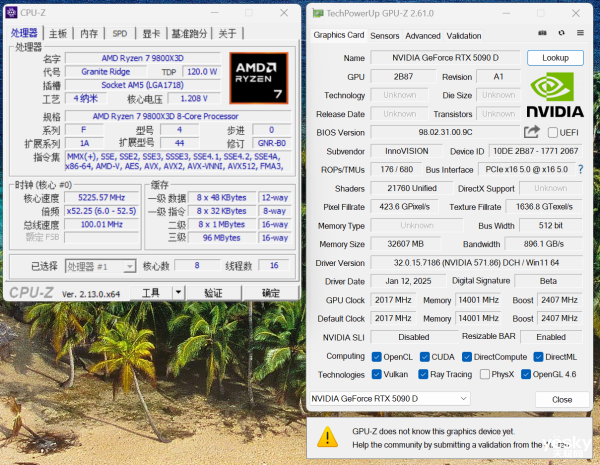Image resolution: width=600 pixels, height=465 pixels.
Task: Click the GPU-Z screenshot camera icon
Action: click(x=542, y=33)
